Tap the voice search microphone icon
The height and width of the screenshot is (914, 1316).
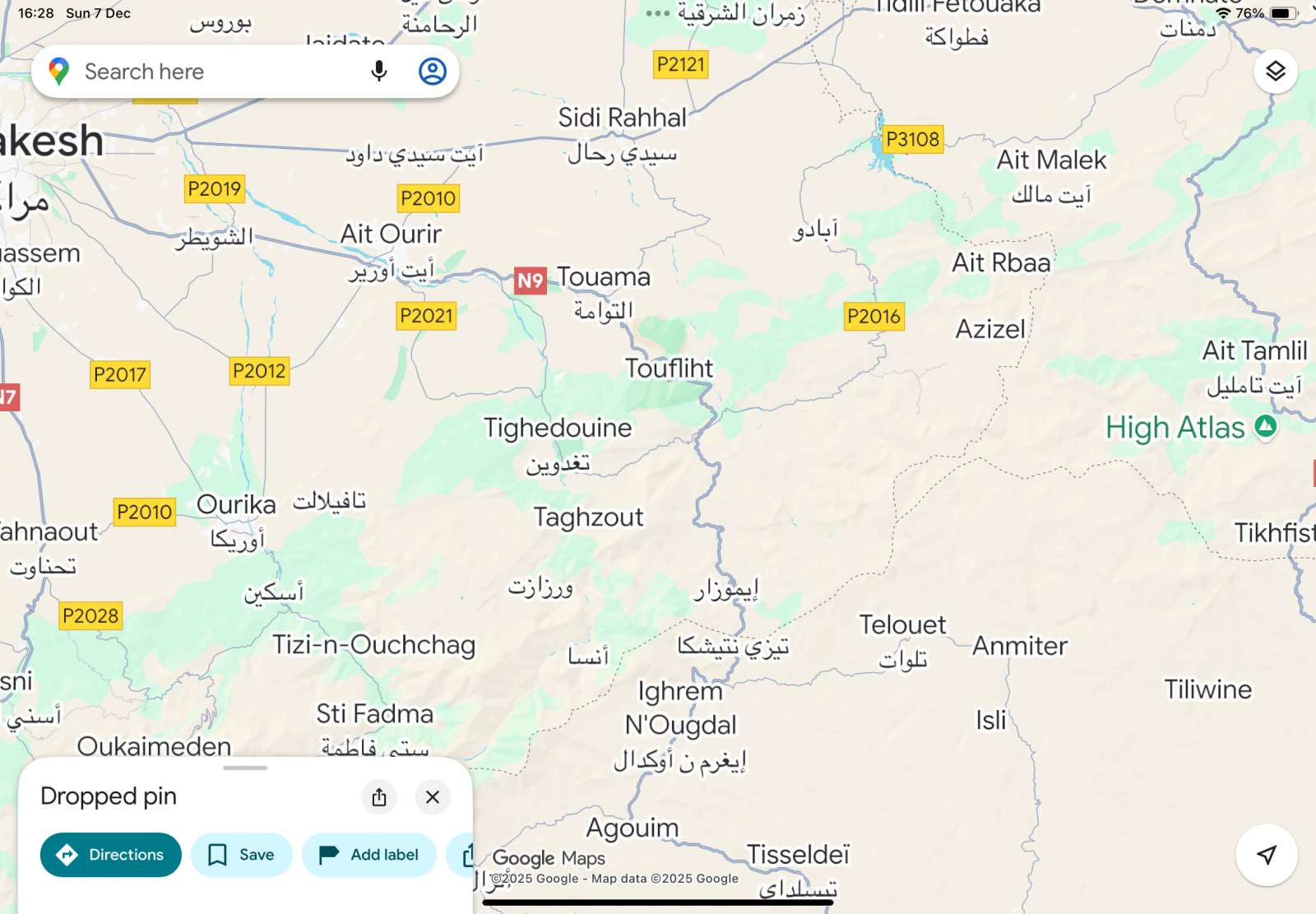pyautogui.click(x=378, y=72)
